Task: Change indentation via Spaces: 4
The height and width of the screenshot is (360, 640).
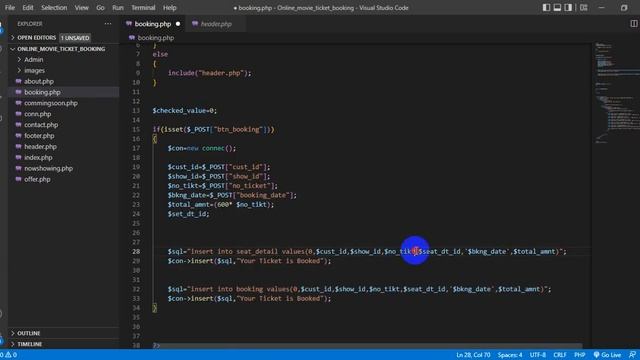Action: [x=510, y=355]
